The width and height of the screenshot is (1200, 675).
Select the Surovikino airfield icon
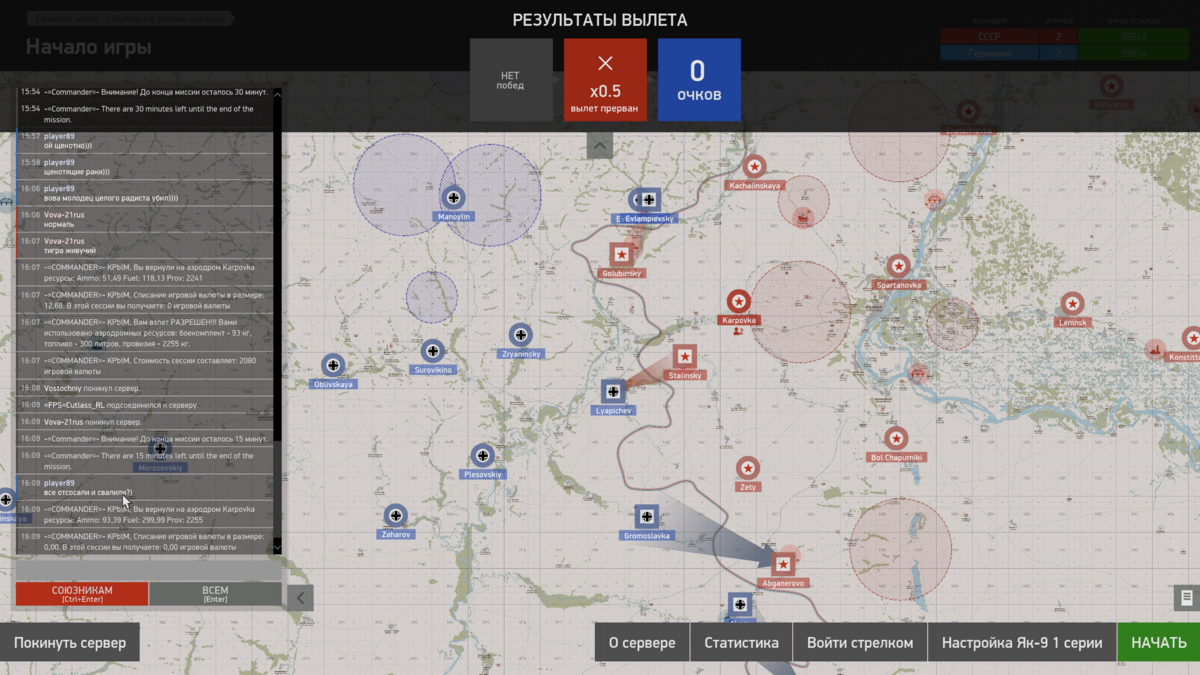(432, 350)
